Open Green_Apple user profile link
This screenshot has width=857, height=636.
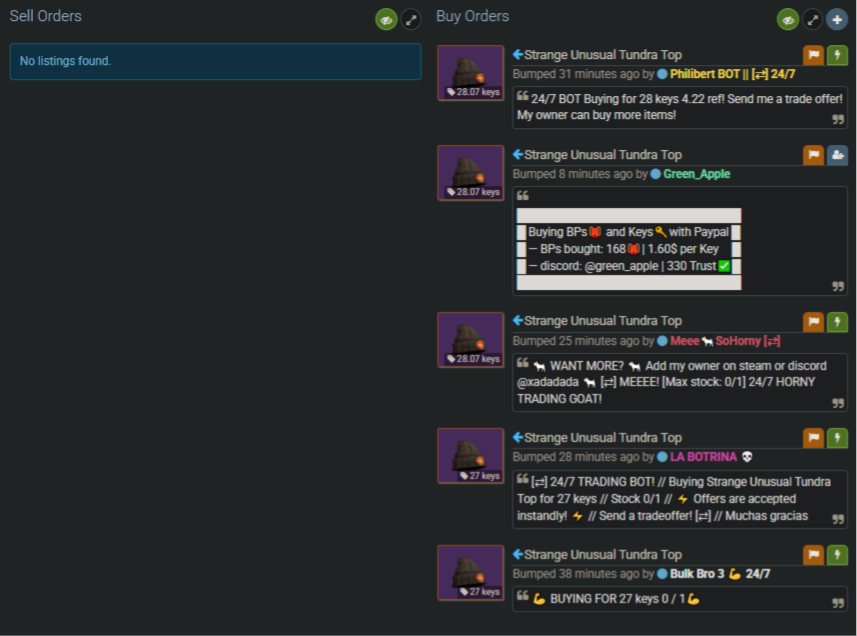point(696,174)
